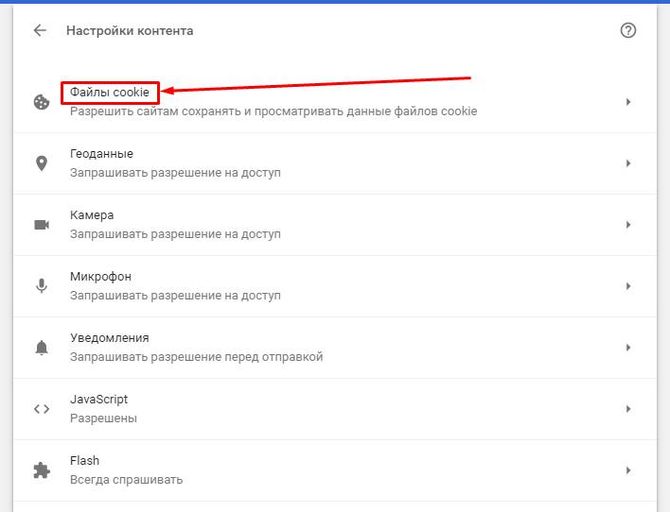Open the Уведомления settings
Image resolution: width=670 pixels, height=512 pixels.
335,347
